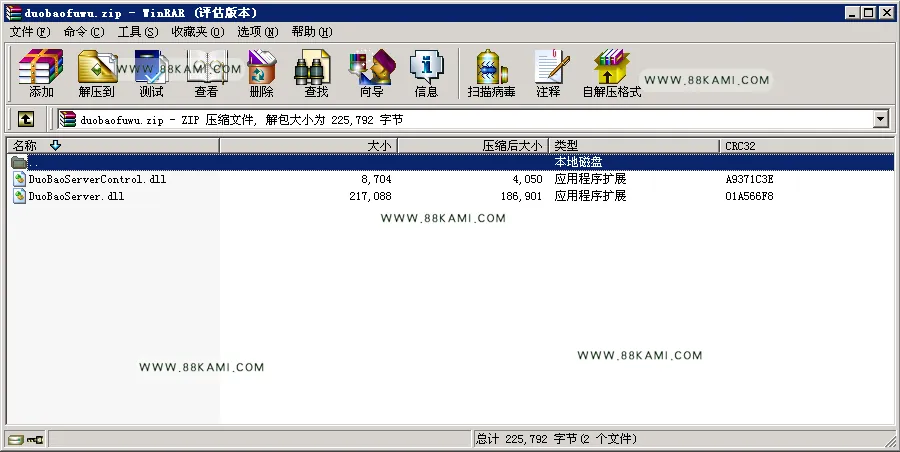This screenshot has width=900, height=452.
Task: Open the Favorites (收藏夹) menu
Action: click(x=198, y=32)
